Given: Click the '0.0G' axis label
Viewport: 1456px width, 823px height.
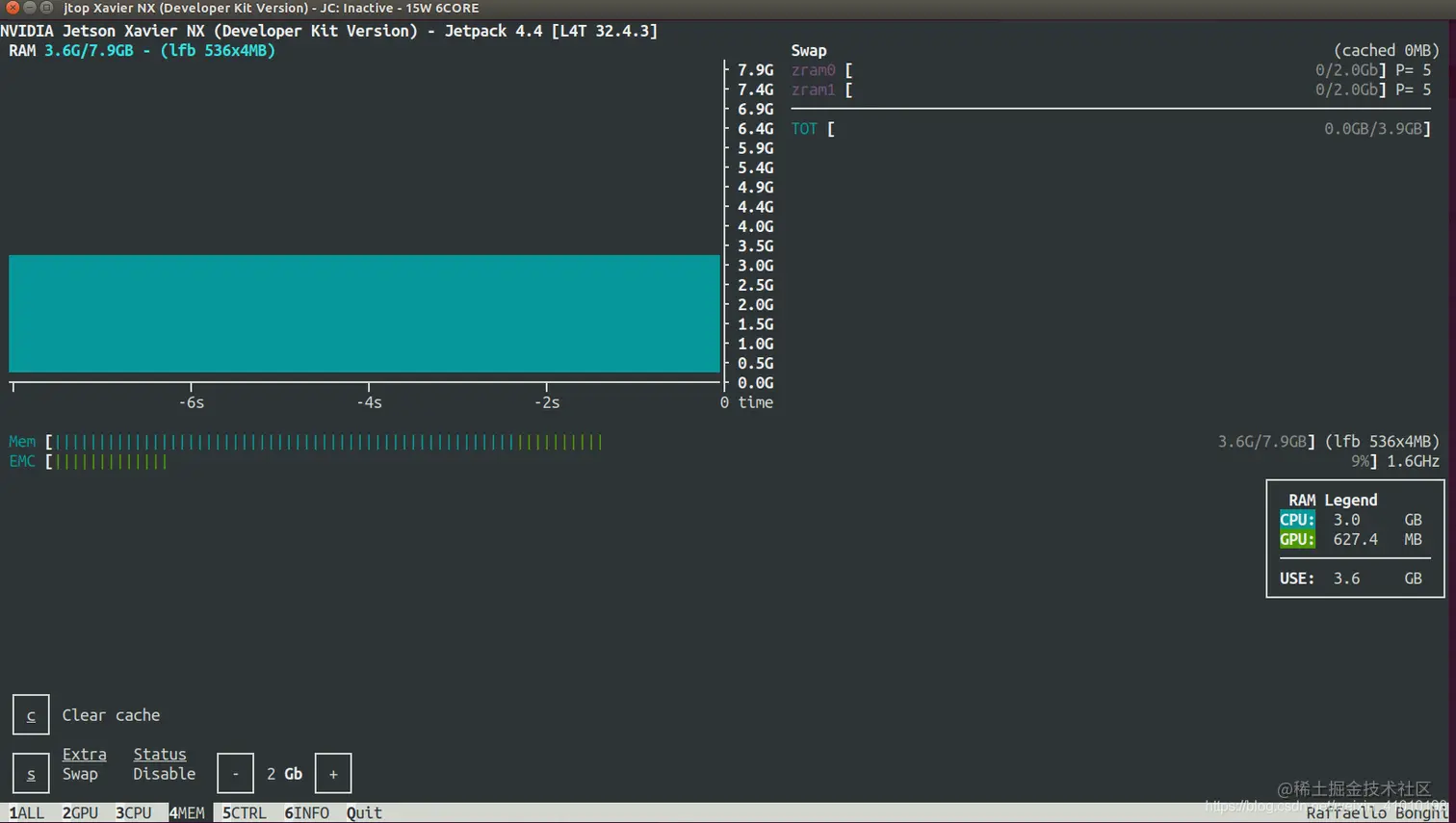Looking at the screenshot, I should (756, 383).
